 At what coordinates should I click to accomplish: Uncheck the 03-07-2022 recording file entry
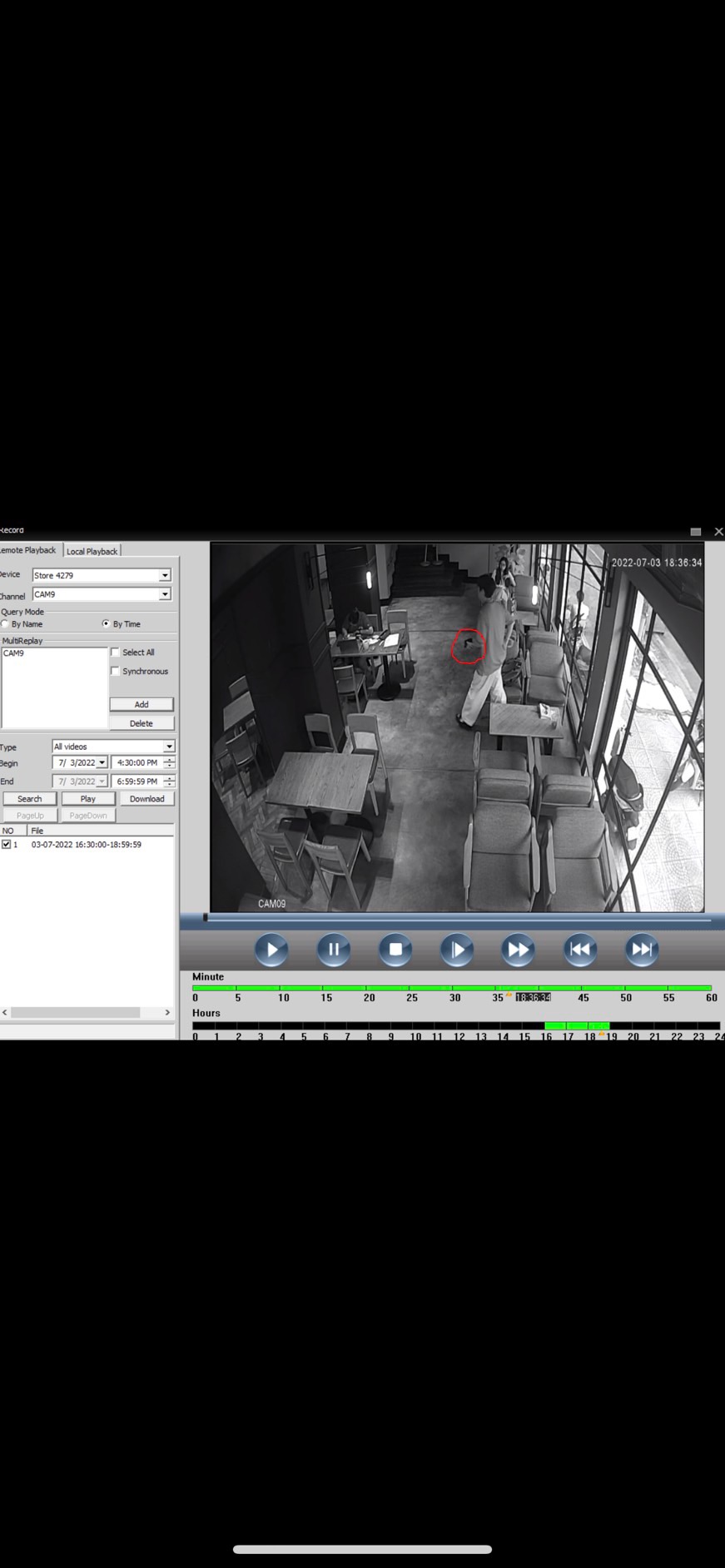click(x=7, y=844)
